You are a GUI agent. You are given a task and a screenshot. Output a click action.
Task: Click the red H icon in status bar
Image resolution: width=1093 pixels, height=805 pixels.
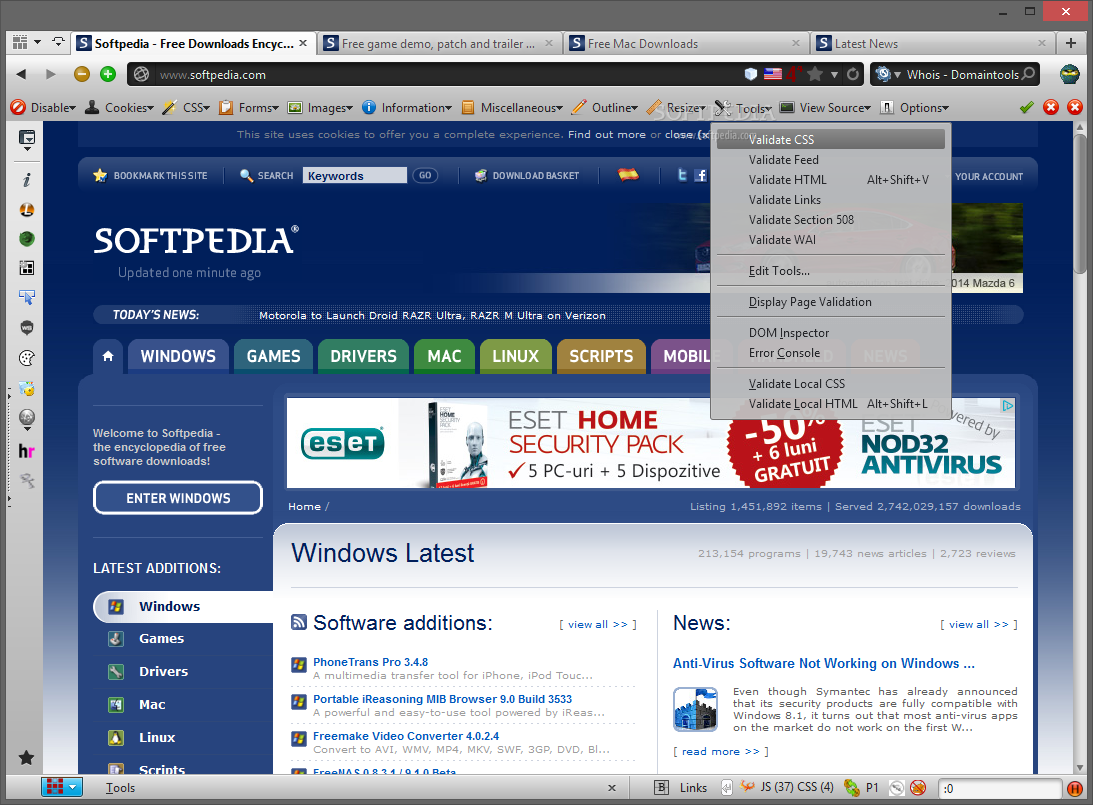pyautogui.click(x=1074, y=788)
